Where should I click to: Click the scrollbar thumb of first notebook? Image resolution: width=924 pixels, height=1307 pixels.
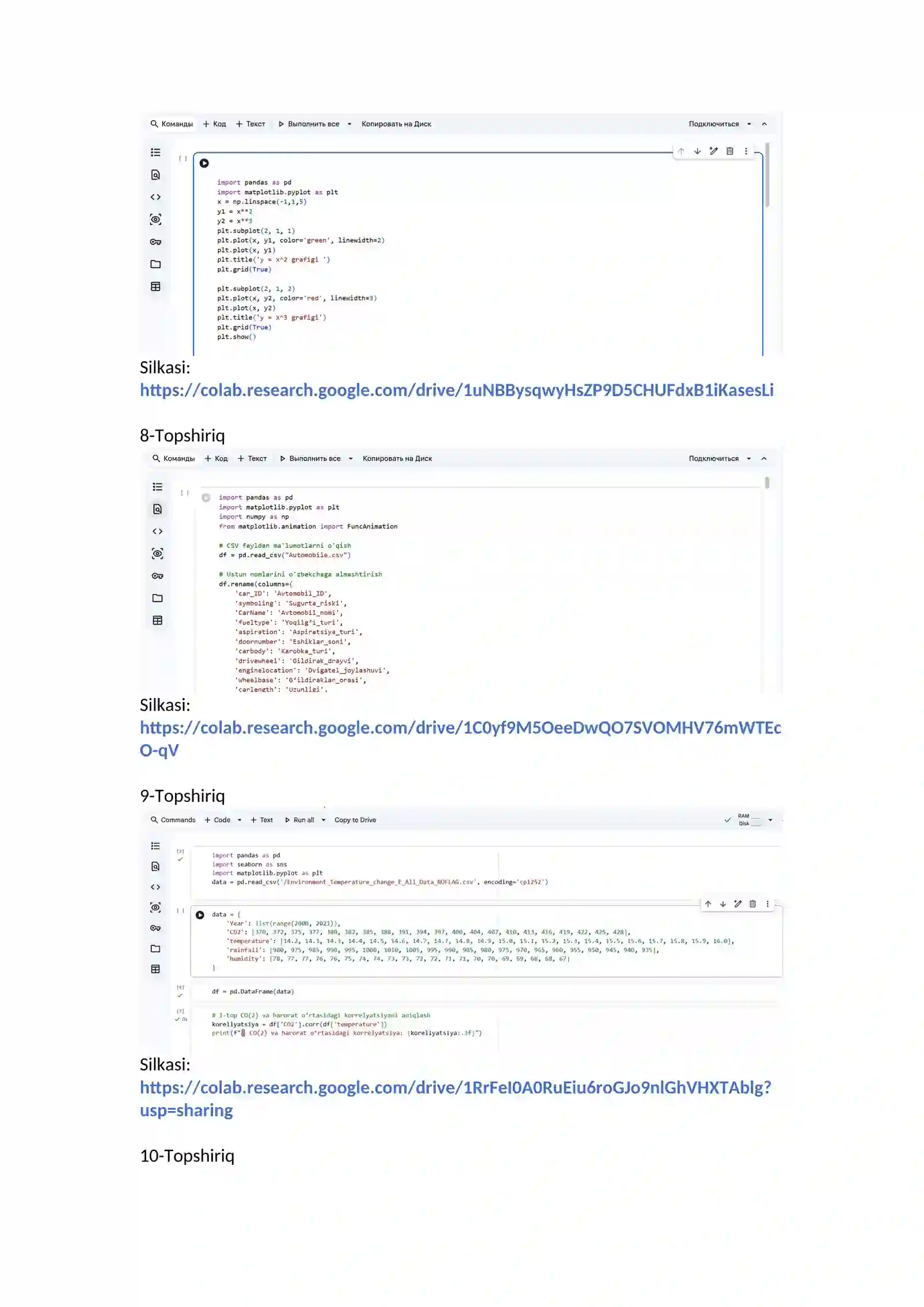tap(767, 174)
